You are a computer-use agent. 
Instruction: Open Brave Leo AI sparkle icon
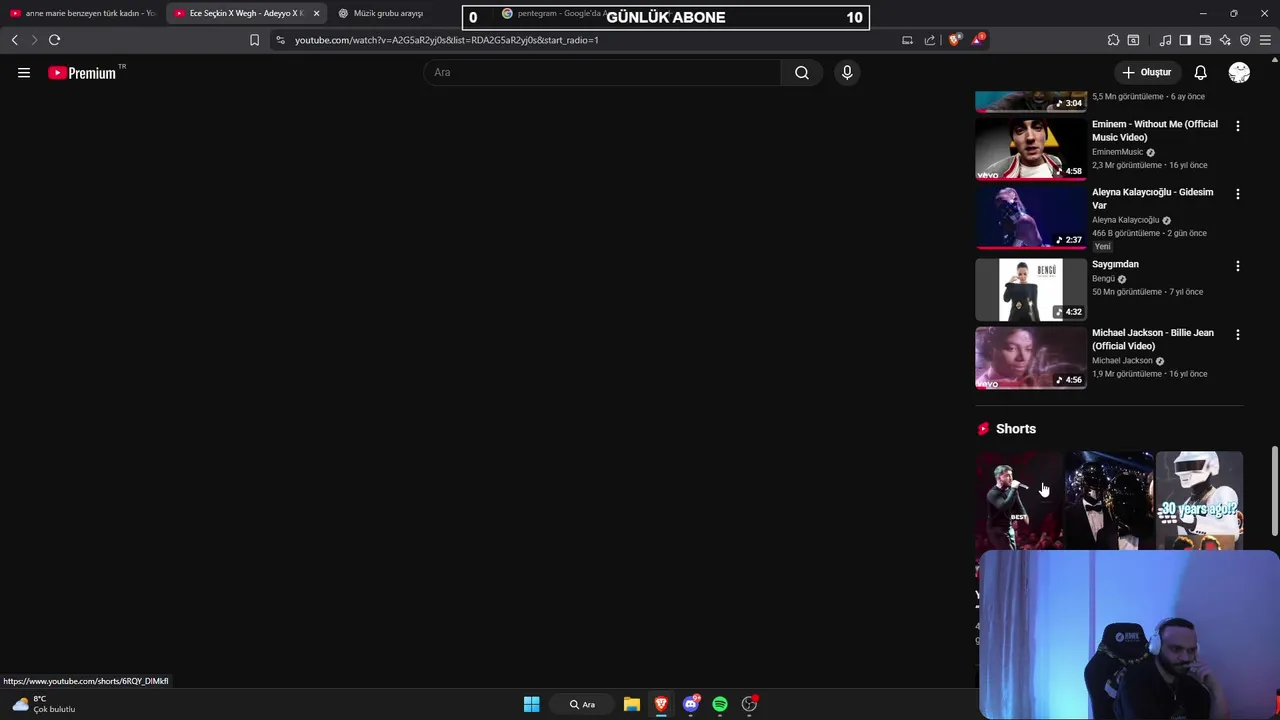tap(1225, 40)
